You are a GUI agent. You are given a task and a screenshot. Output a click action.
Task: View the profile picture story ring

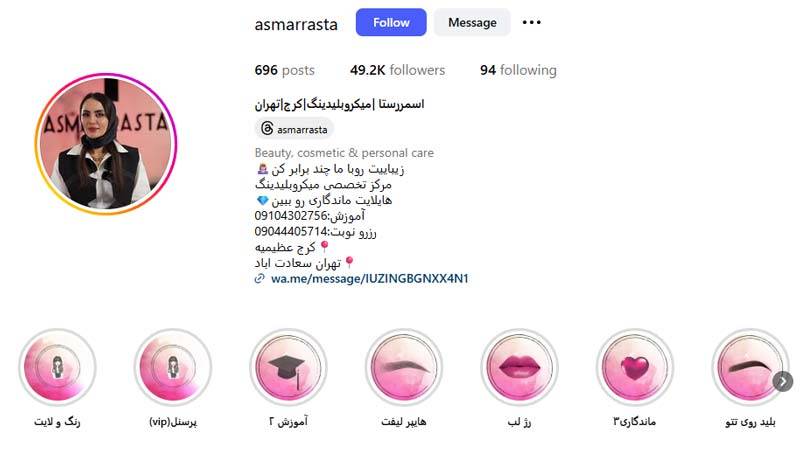106,144
